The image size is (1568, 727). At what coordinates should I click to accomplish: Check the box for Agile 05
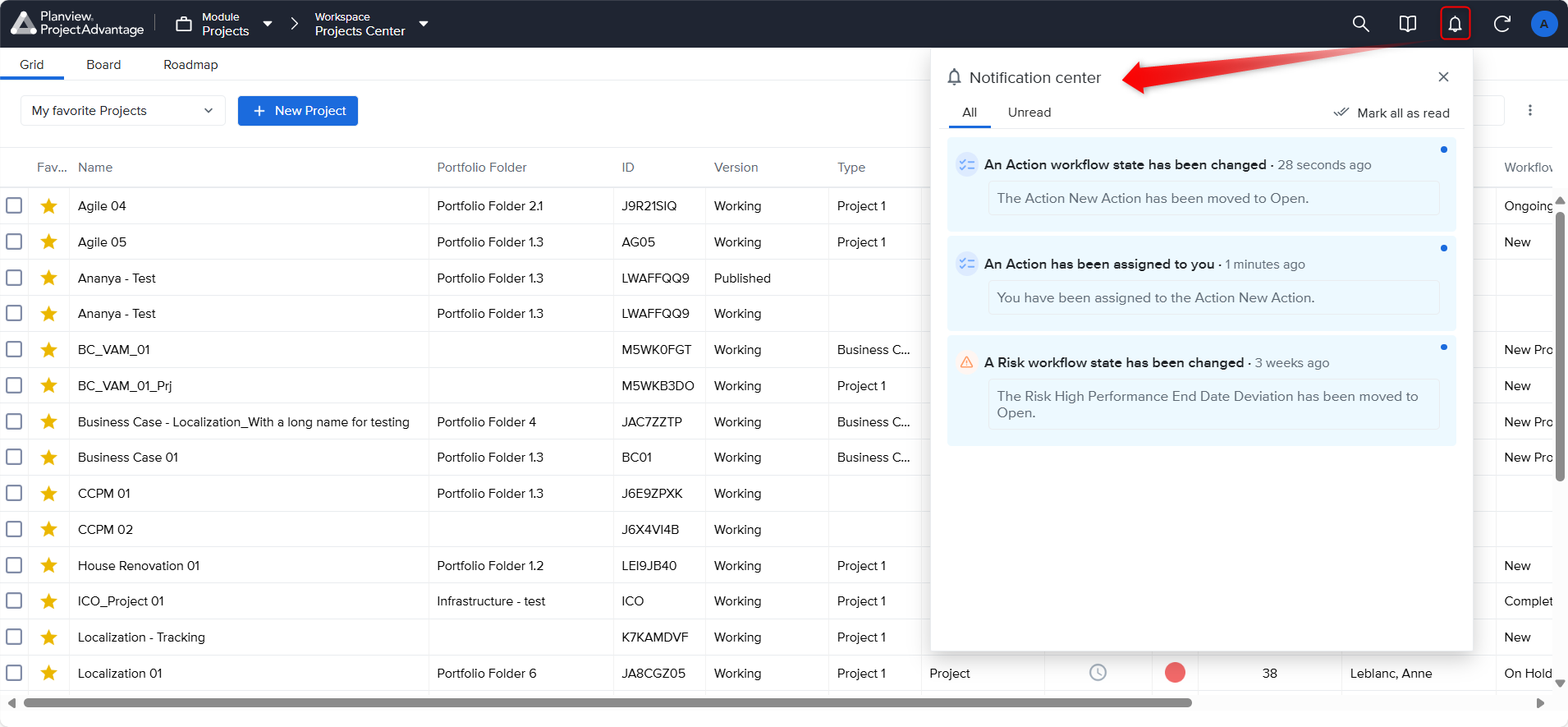14,242
